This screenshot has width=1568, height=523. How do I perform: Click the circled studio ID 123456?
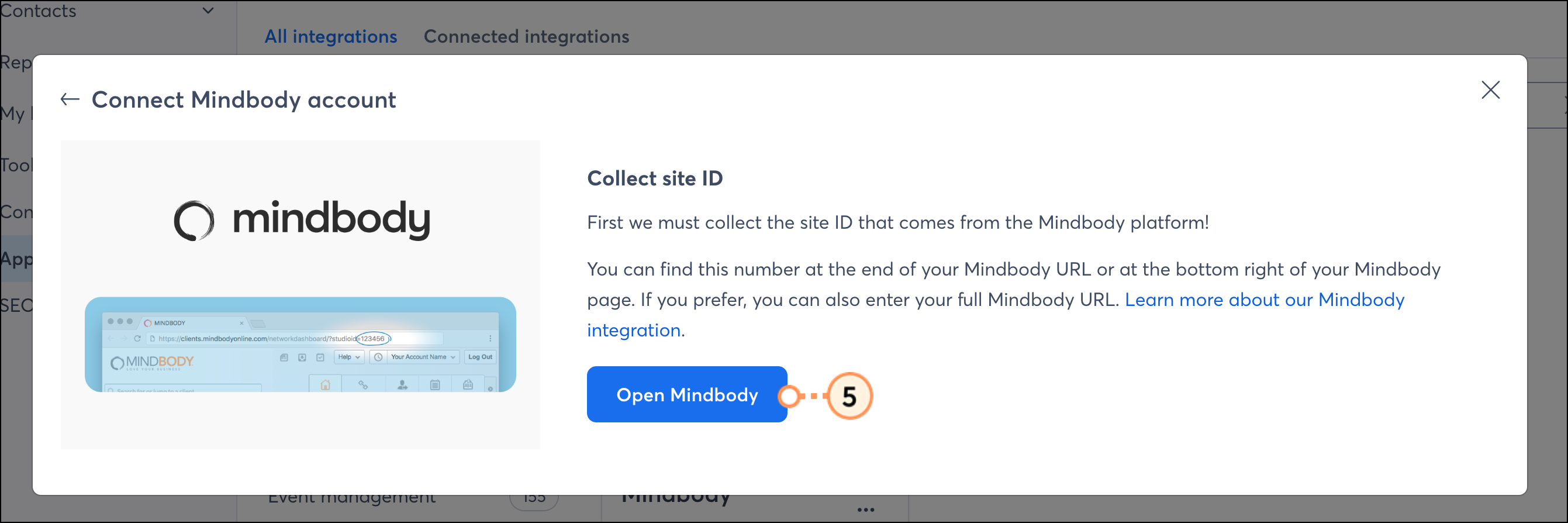(x=373, y=339)
